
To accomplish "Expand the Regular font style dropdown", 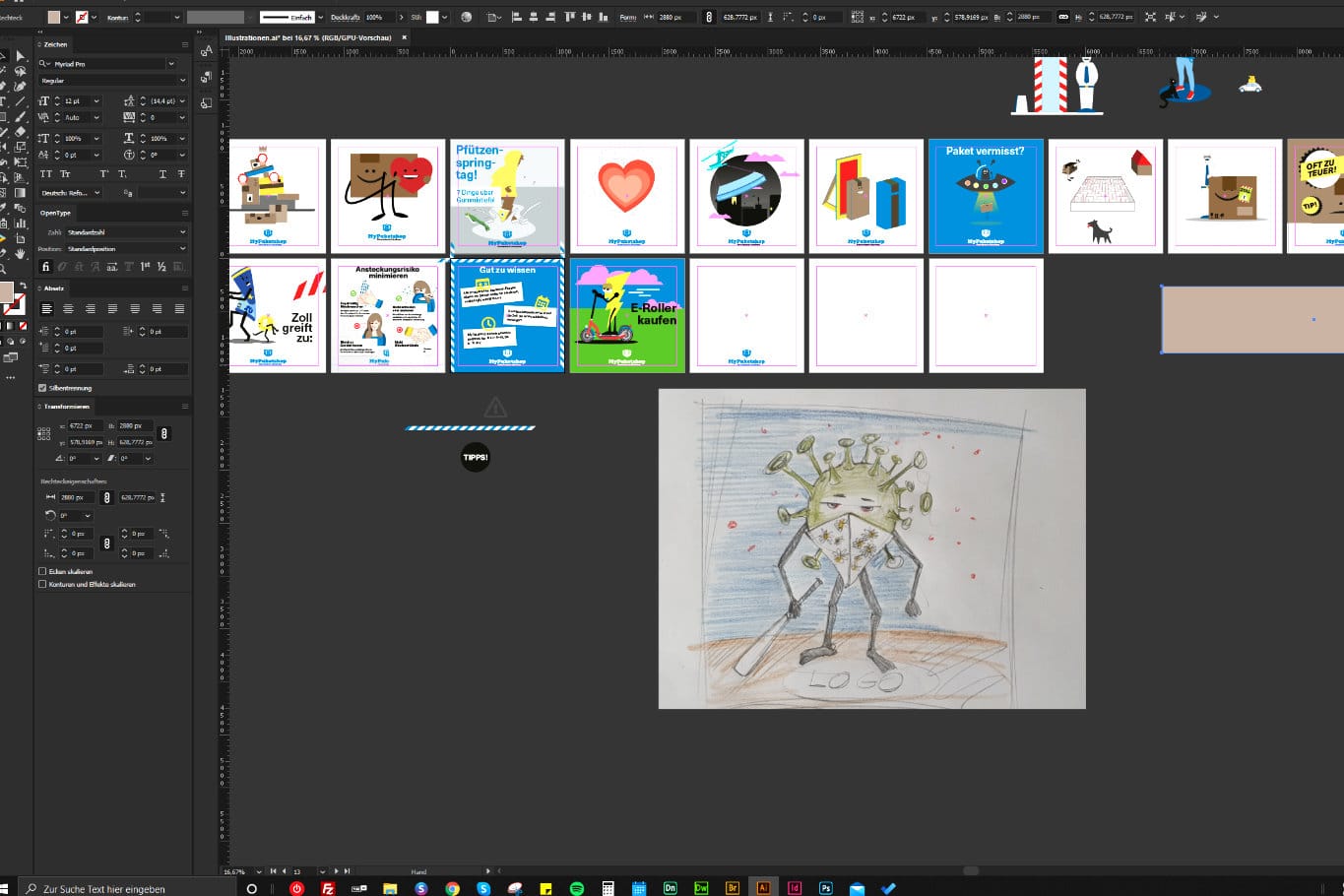I will pyautogui.click(x=181, y=81).
